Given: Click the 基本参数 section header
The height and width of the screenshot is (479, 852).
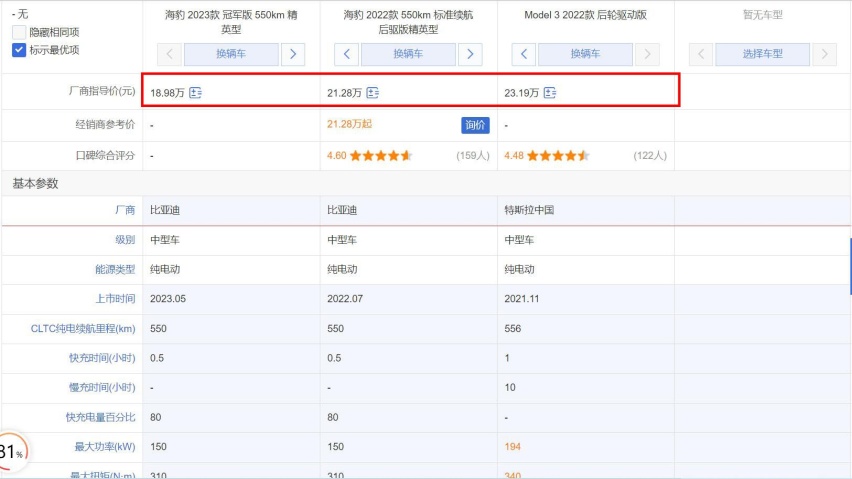Looking at the screenshot, I should tap(35, 184).
